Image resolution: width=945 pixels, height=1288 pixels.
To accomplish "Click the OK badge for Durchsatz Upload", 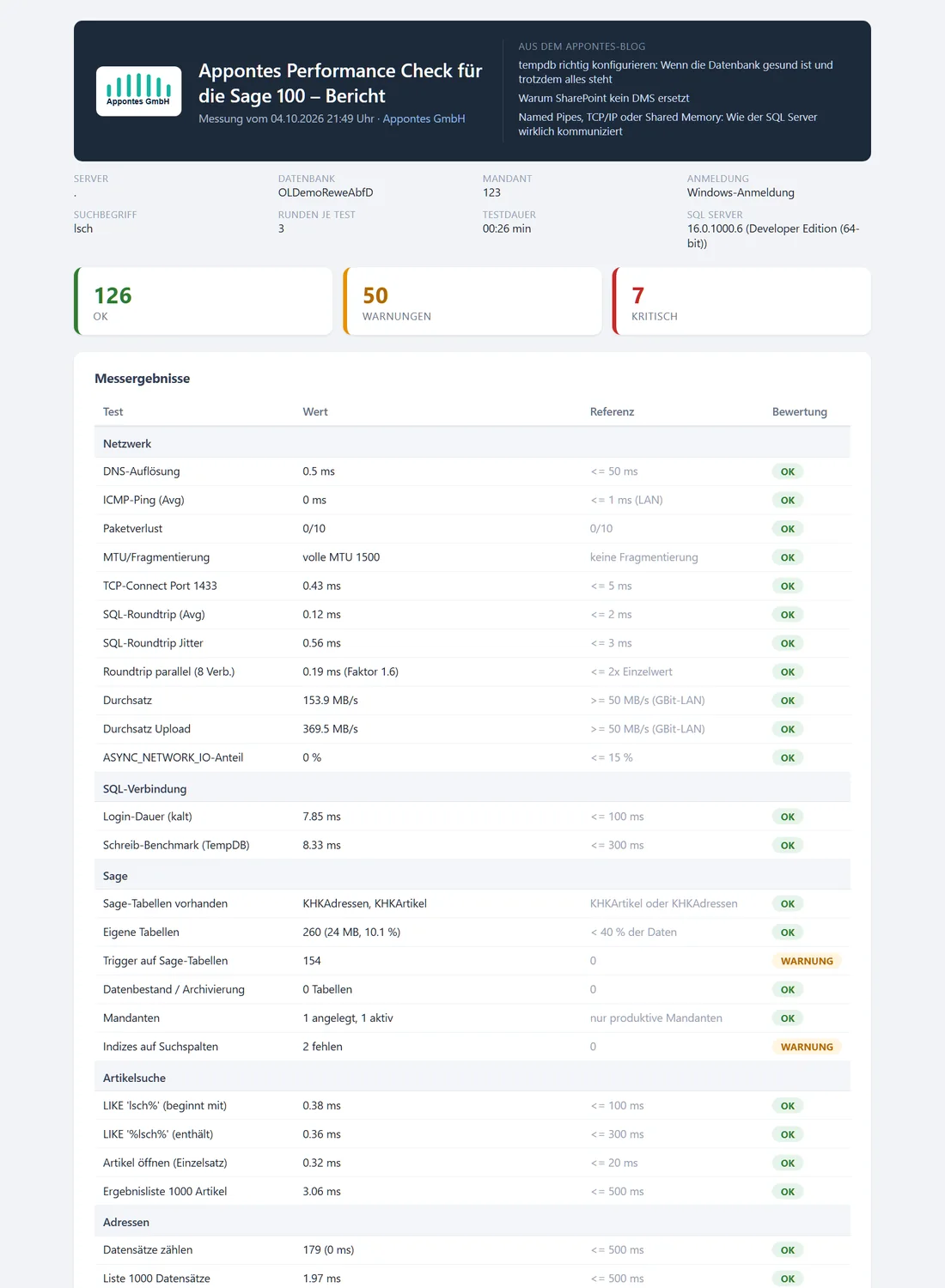I will click(788, 729).
